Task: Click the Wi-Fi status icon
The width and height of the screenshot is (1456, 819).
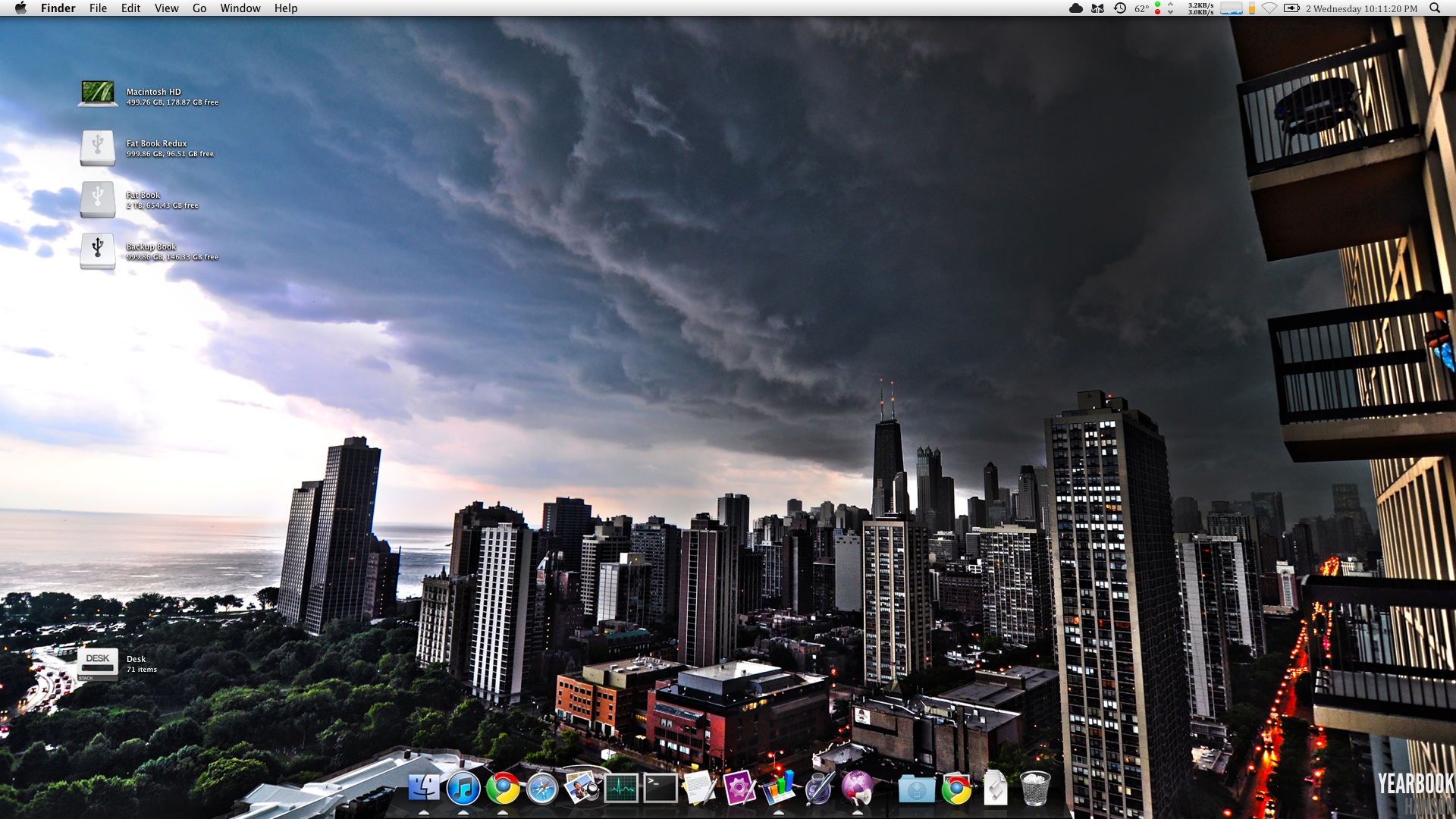Action: pyautogui.click(x=1269, y=8)
